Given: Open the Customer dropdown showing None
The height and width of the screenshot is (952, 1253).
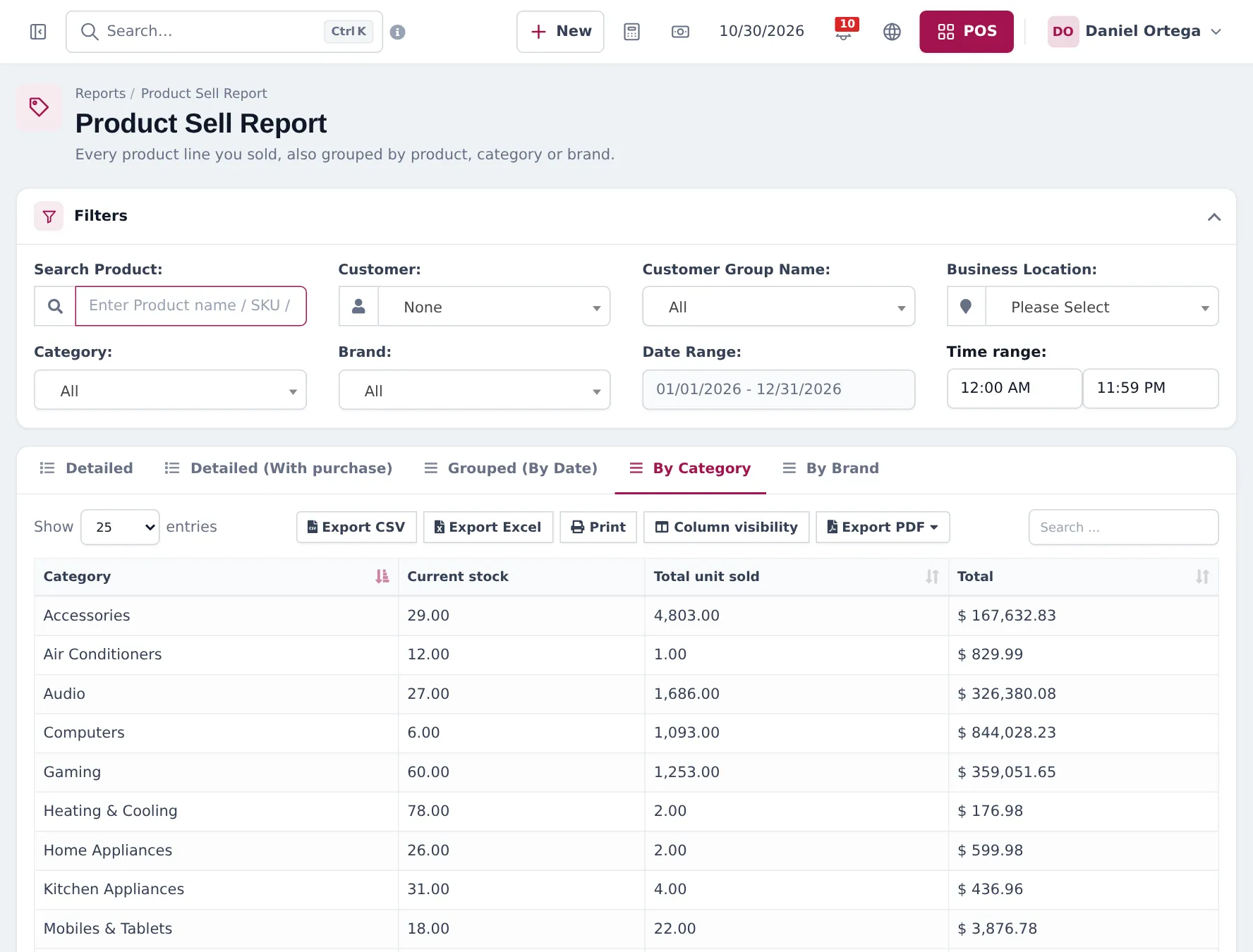Looking at the screenshot, I should pyautogui.click(x=494, y=306).
